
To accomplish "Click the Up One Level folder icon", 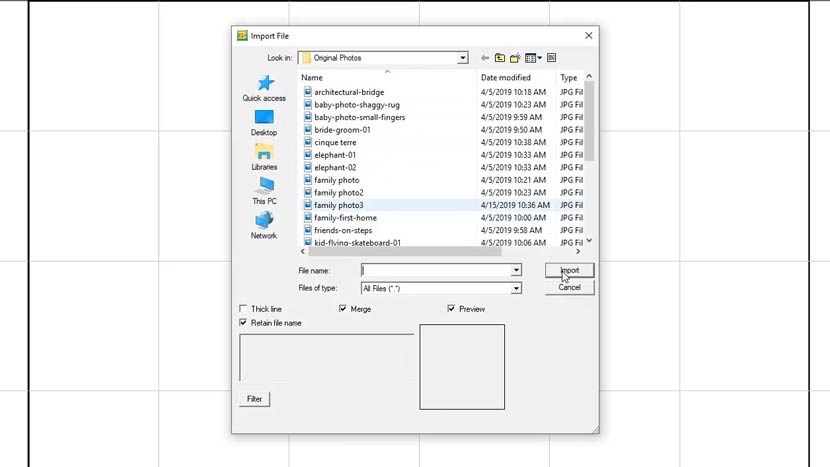I will click(x=500, y=58).
